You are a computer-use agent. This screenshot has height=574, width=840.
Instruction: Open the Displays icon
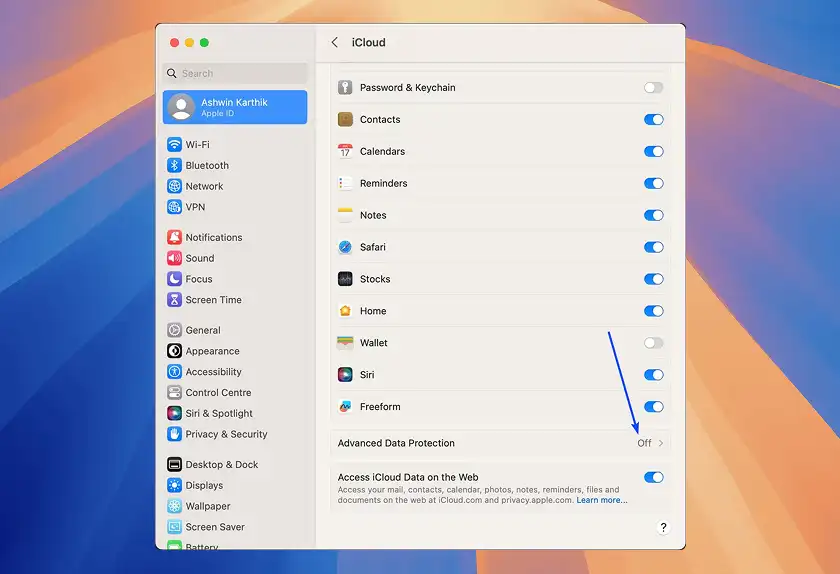pyautogui.click(x=174, y=485)
